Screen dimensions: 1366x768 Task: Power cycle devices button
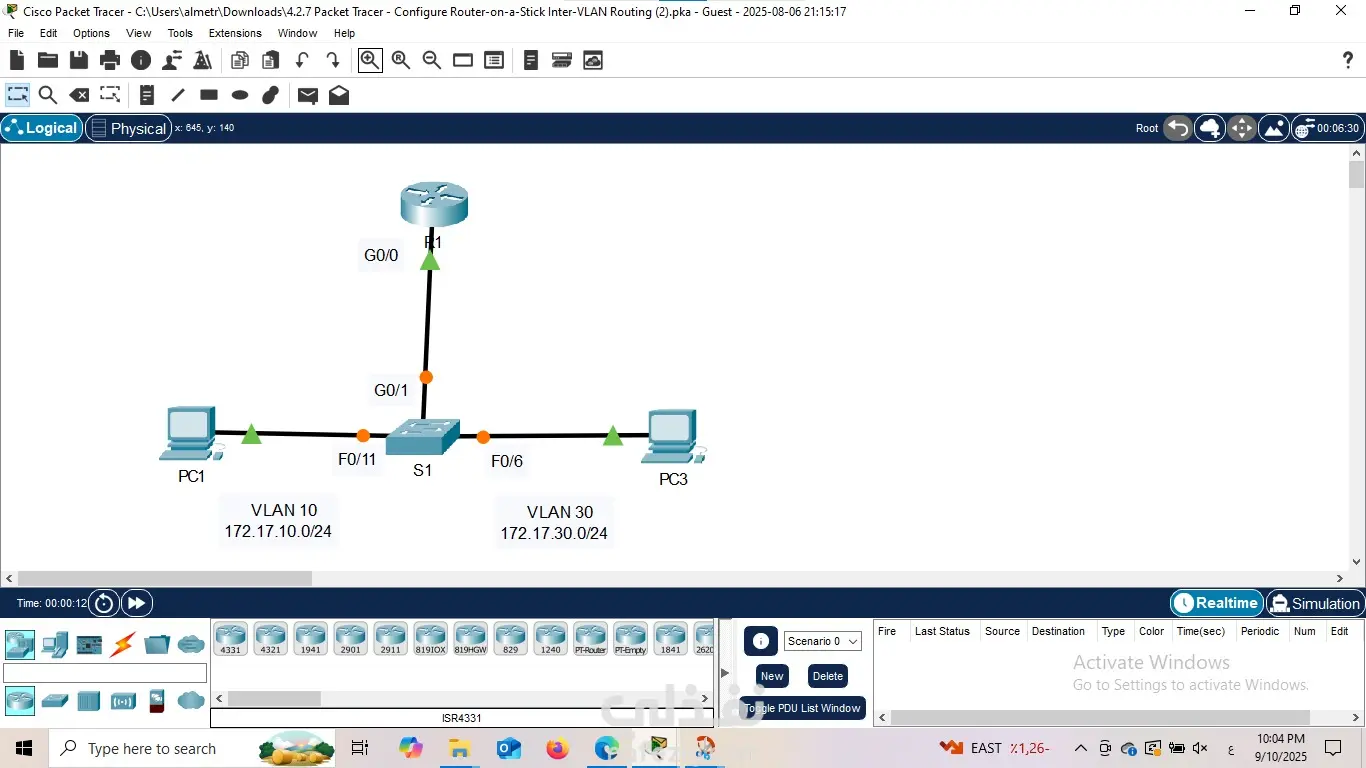(x=104, y=603)
